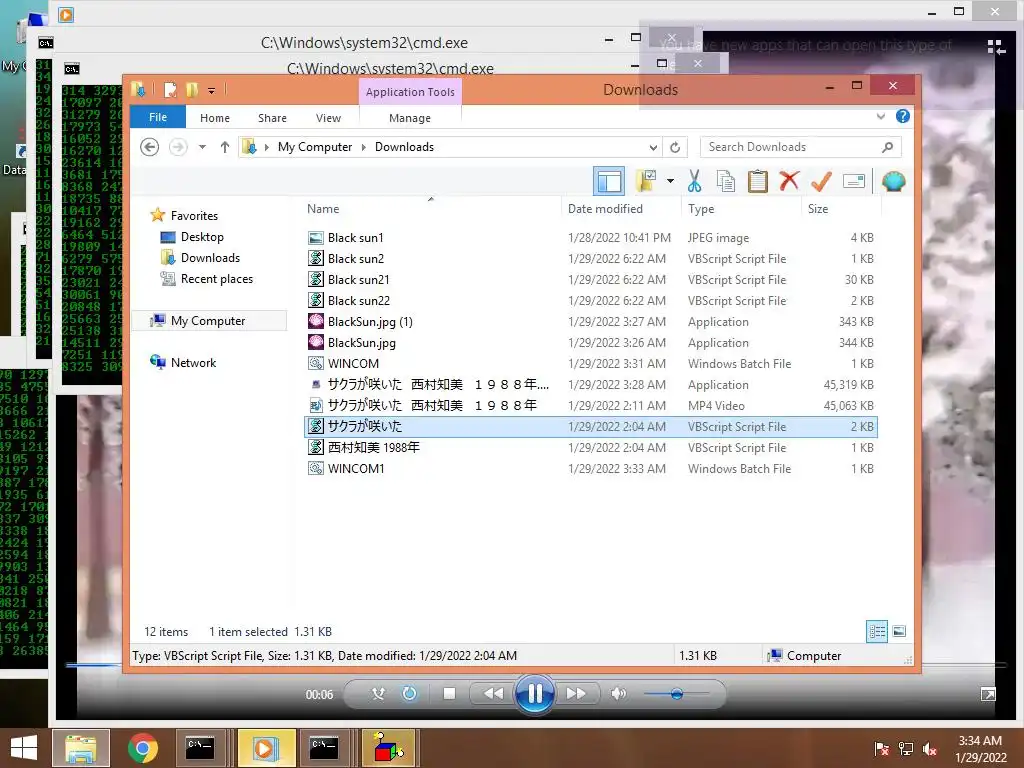
Task: Select Desktop under Favorites
Action: pos(202,236)
